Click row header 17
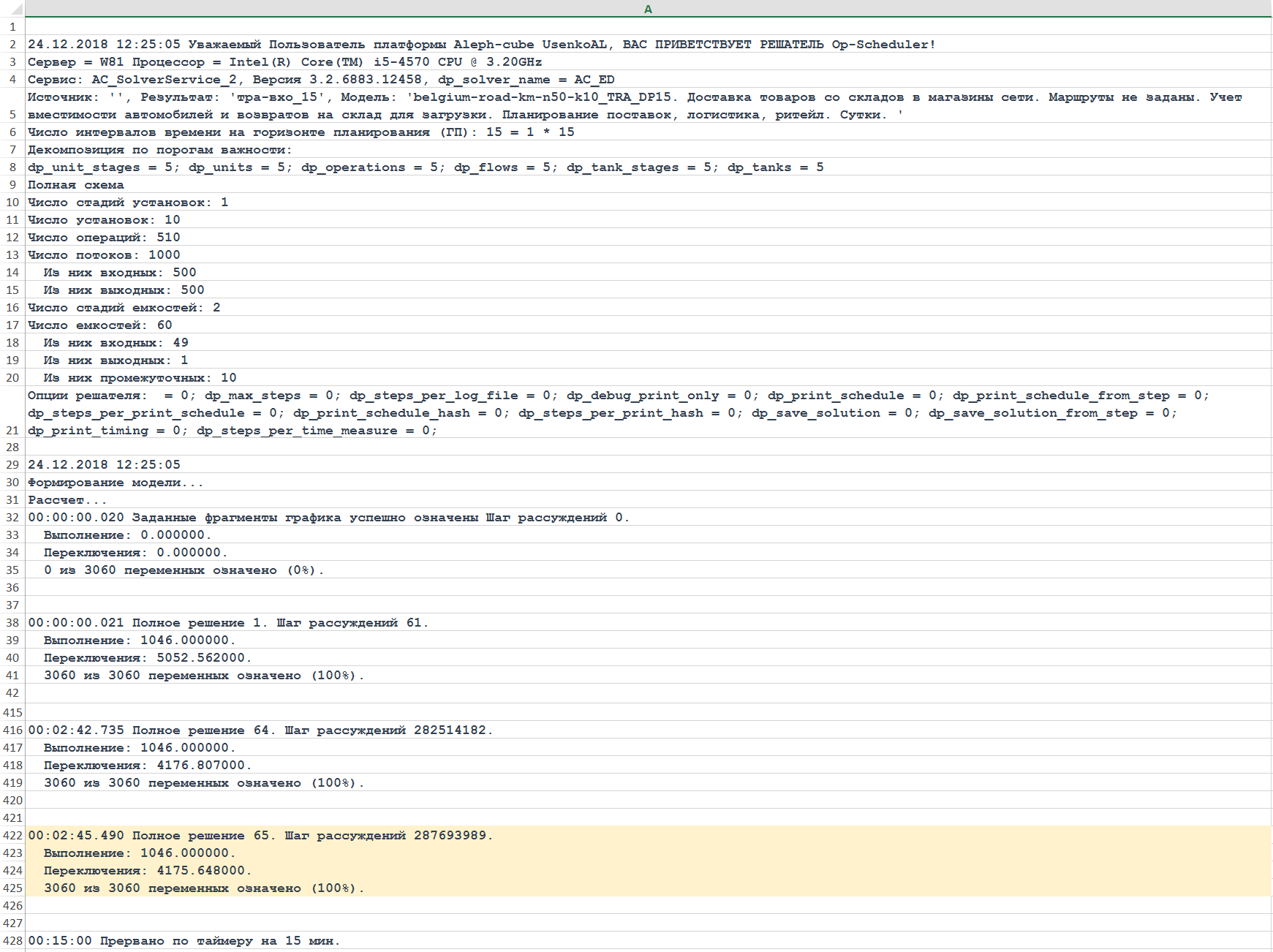Viewport: 1273px width, 952px height. click(x=12, y=325)
